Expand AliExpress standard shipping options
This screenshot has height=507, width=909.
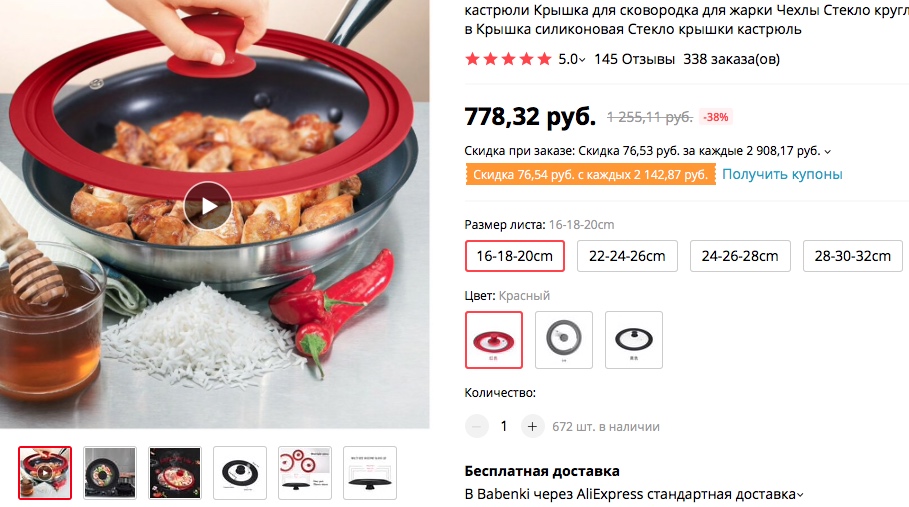tap(800, 495)
